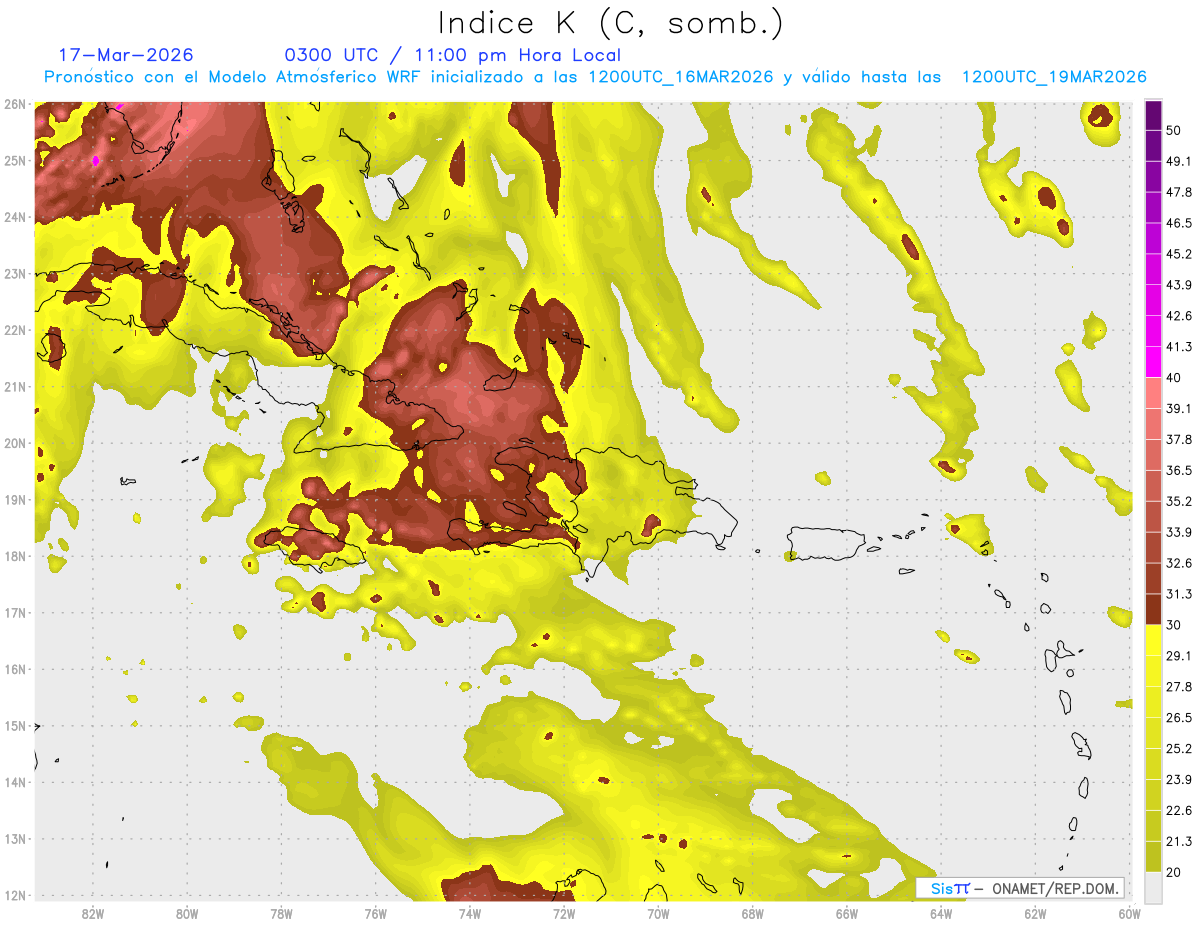Click the "22N" latitude label
This screenshot has height=927, width=1200.
[x=15, y=330]
